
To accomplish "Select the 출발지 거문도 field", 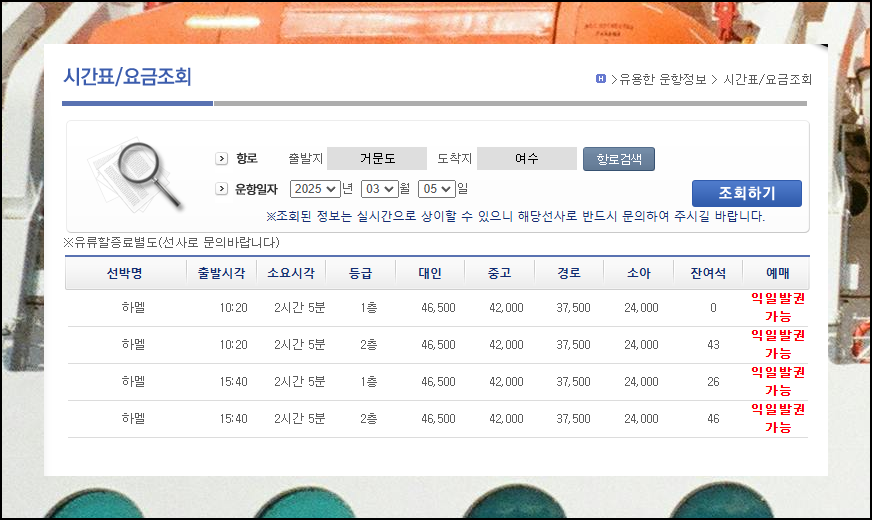I will point(377,159).
